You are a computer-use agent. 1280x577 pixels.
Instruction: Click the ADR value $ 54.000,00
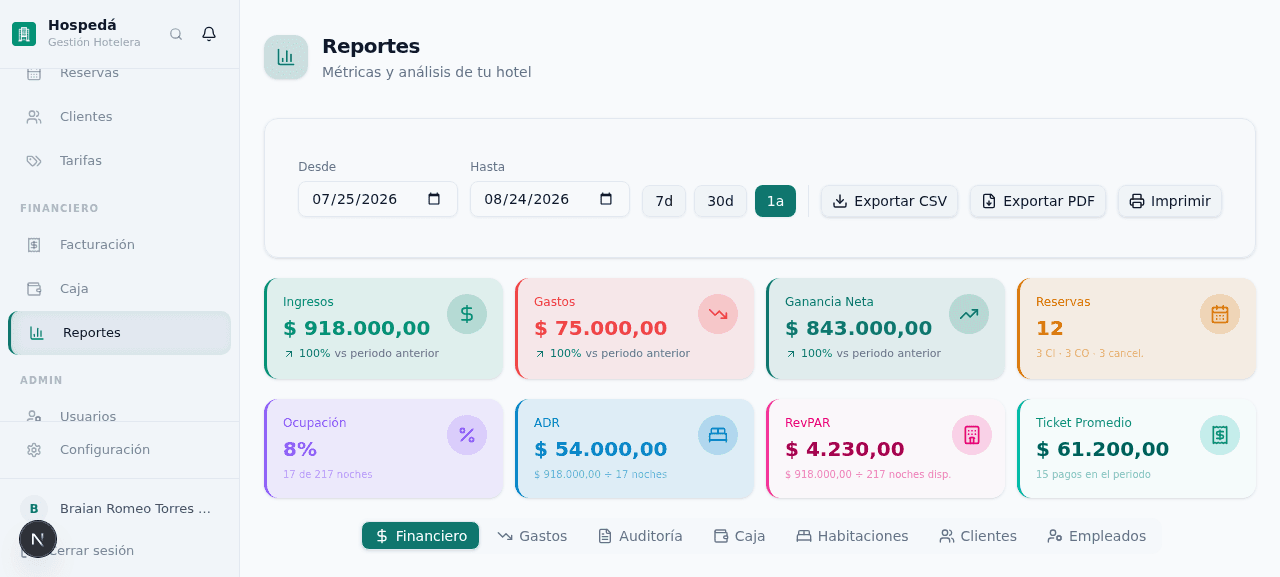coord(600,449)
